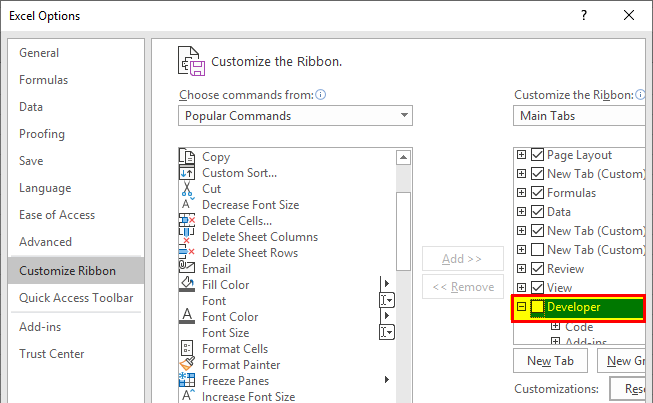Uncheck the View tab checkbox
The width and height of the screenshot is (653, 403).
click(x=537, y=288)
